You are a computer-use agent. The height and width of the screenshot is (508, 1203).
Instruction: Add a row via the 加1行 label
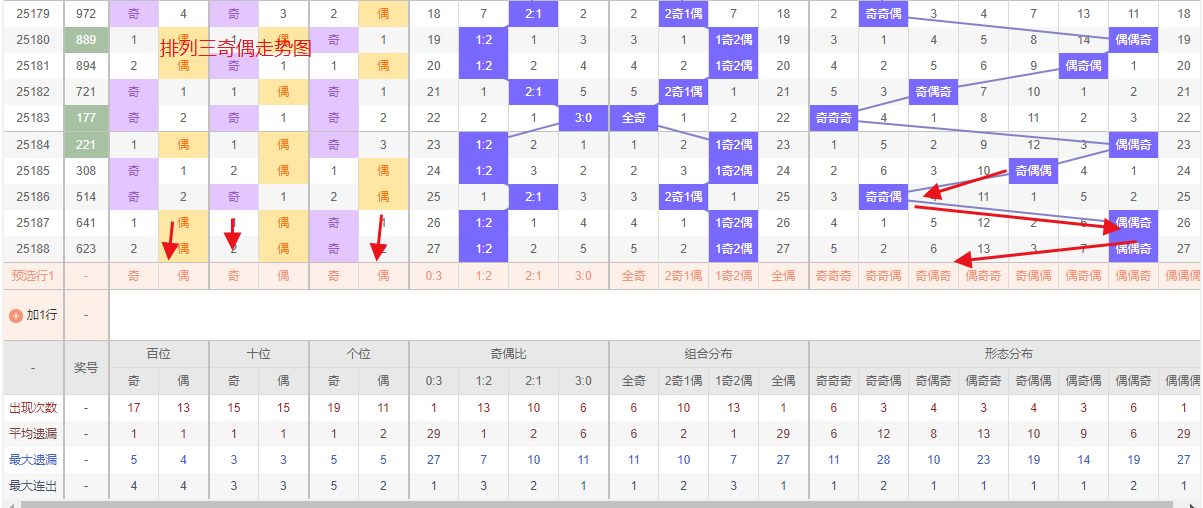point(42,315)
